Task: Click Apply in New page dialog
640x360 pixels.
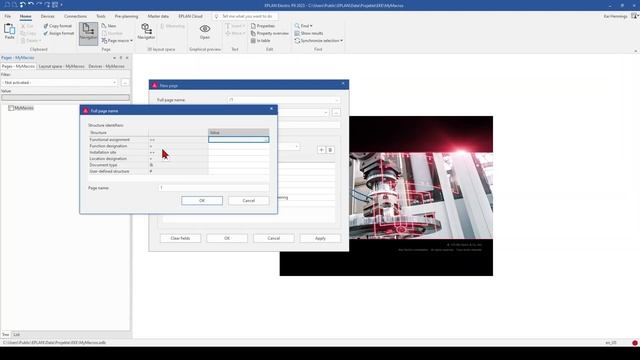Action: 320,238
